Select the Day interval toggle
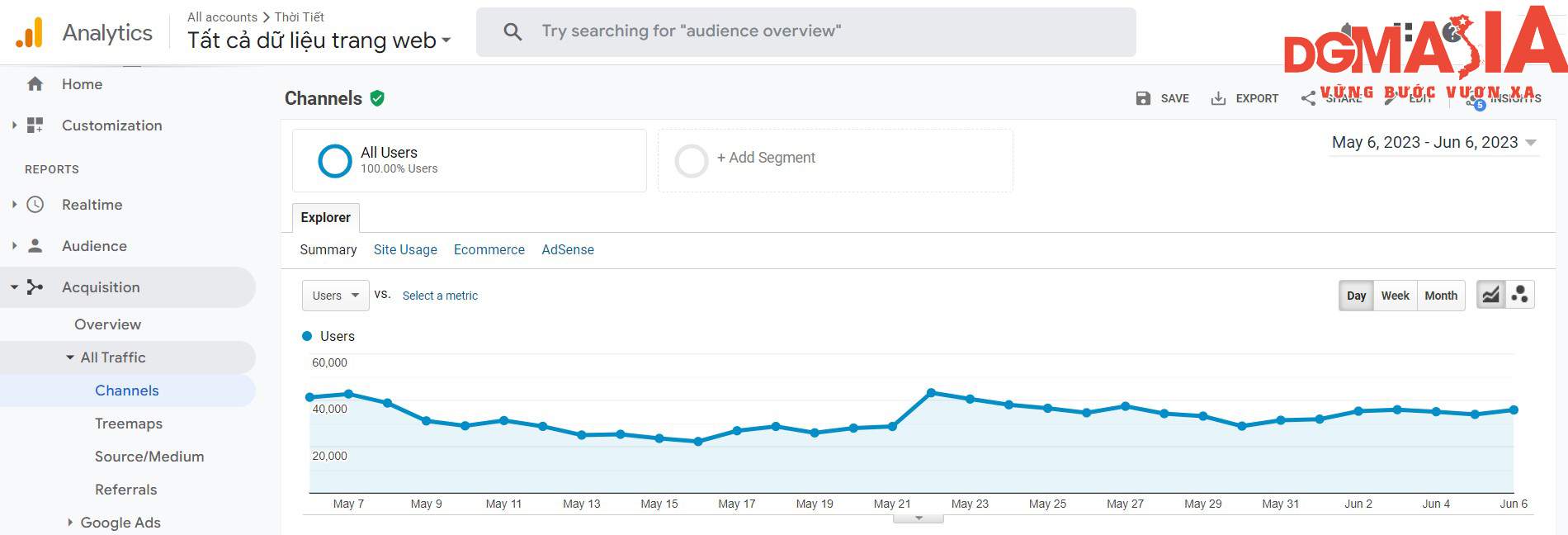The image size is (1568, 535). pyautogui.click(x=1356, y=296)
